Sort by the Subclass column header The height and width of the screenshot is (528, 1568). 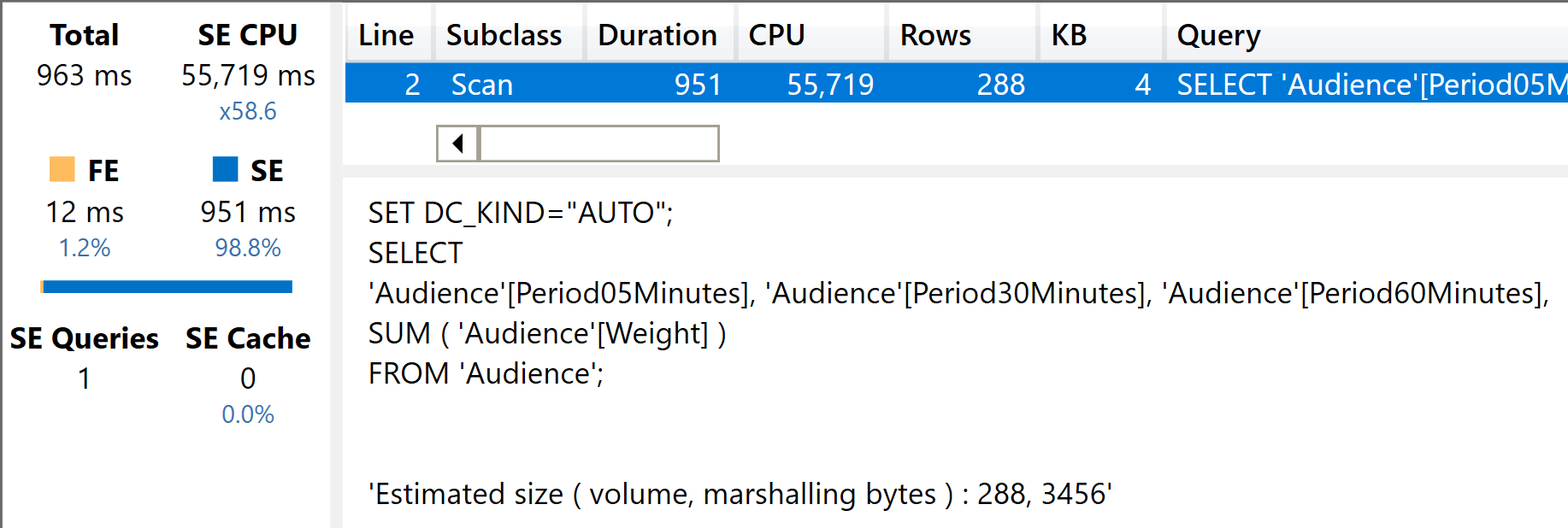tap(504, 36)
